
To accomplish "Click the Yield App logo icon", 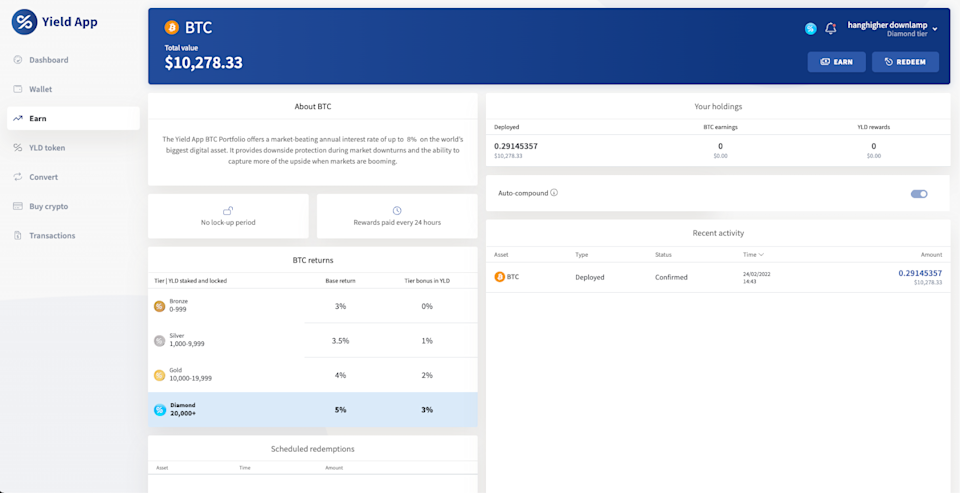I will [24, 21].
